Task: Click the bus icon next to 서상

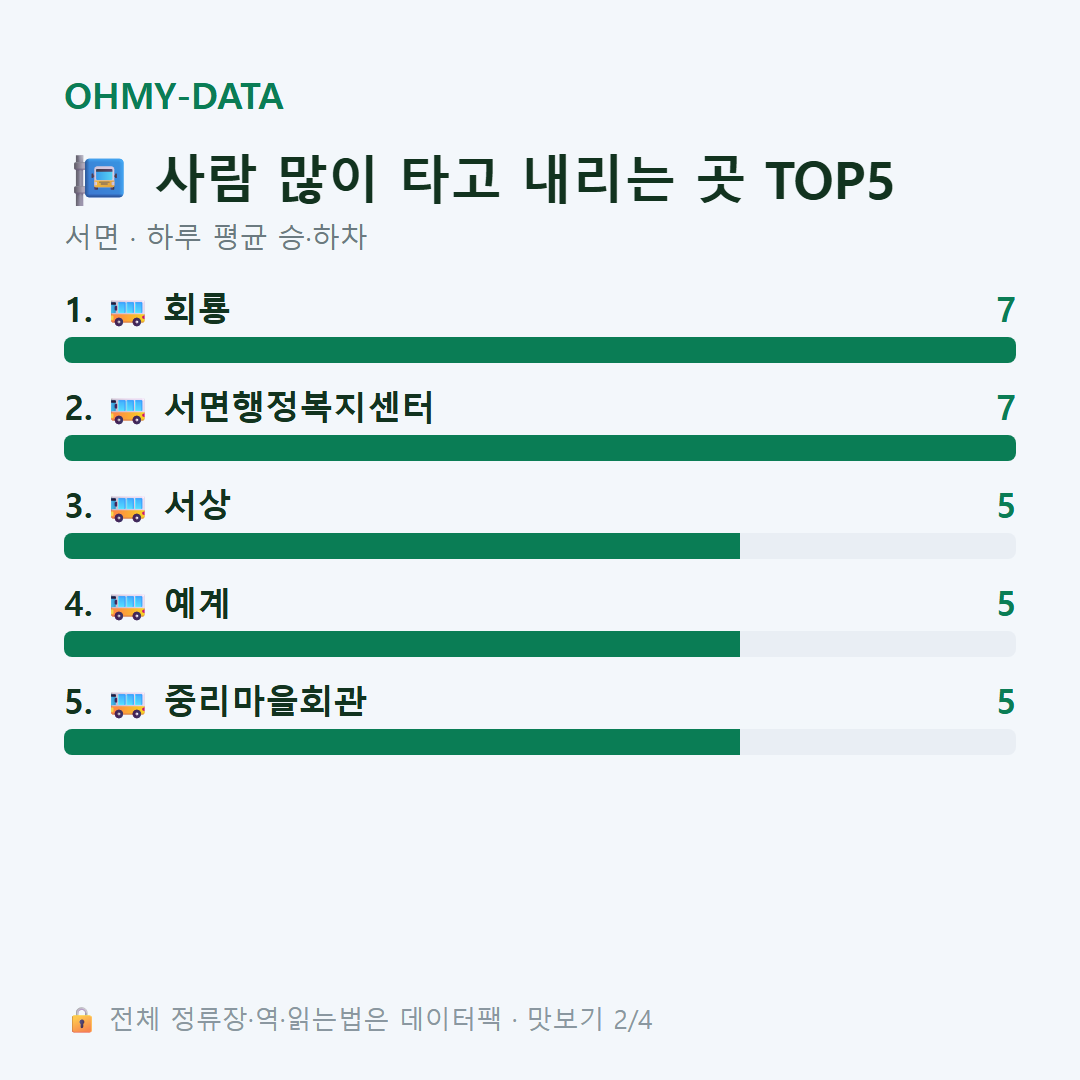Action: (128, 508)
